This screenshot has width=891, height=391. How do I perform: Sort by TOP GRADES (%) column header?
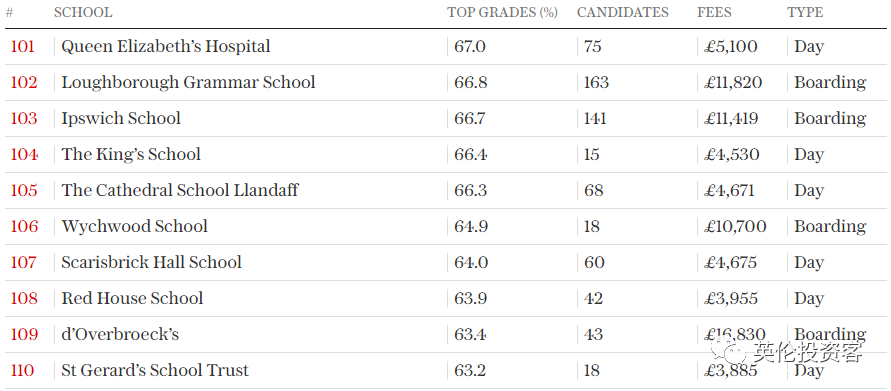(x=502, y=13)
